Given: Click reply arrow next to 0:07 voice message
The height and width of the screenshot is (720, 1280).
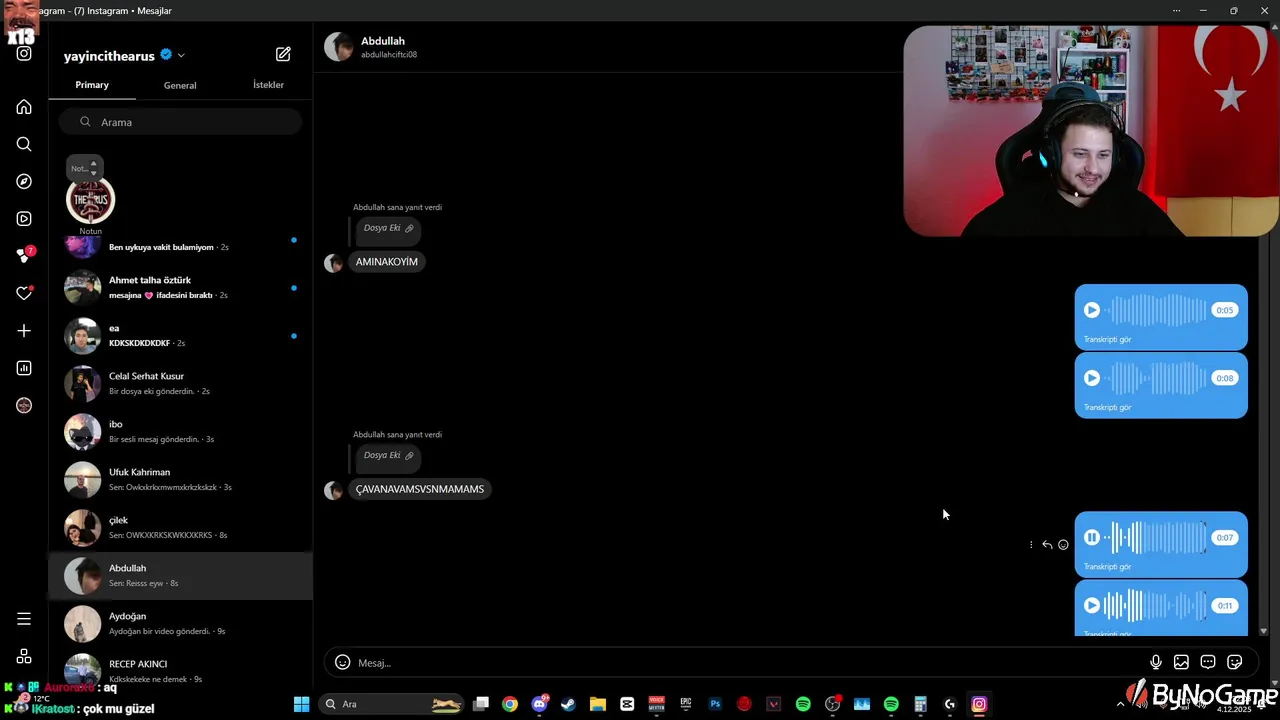Looking at the screenshot, I should [1047, 545].
